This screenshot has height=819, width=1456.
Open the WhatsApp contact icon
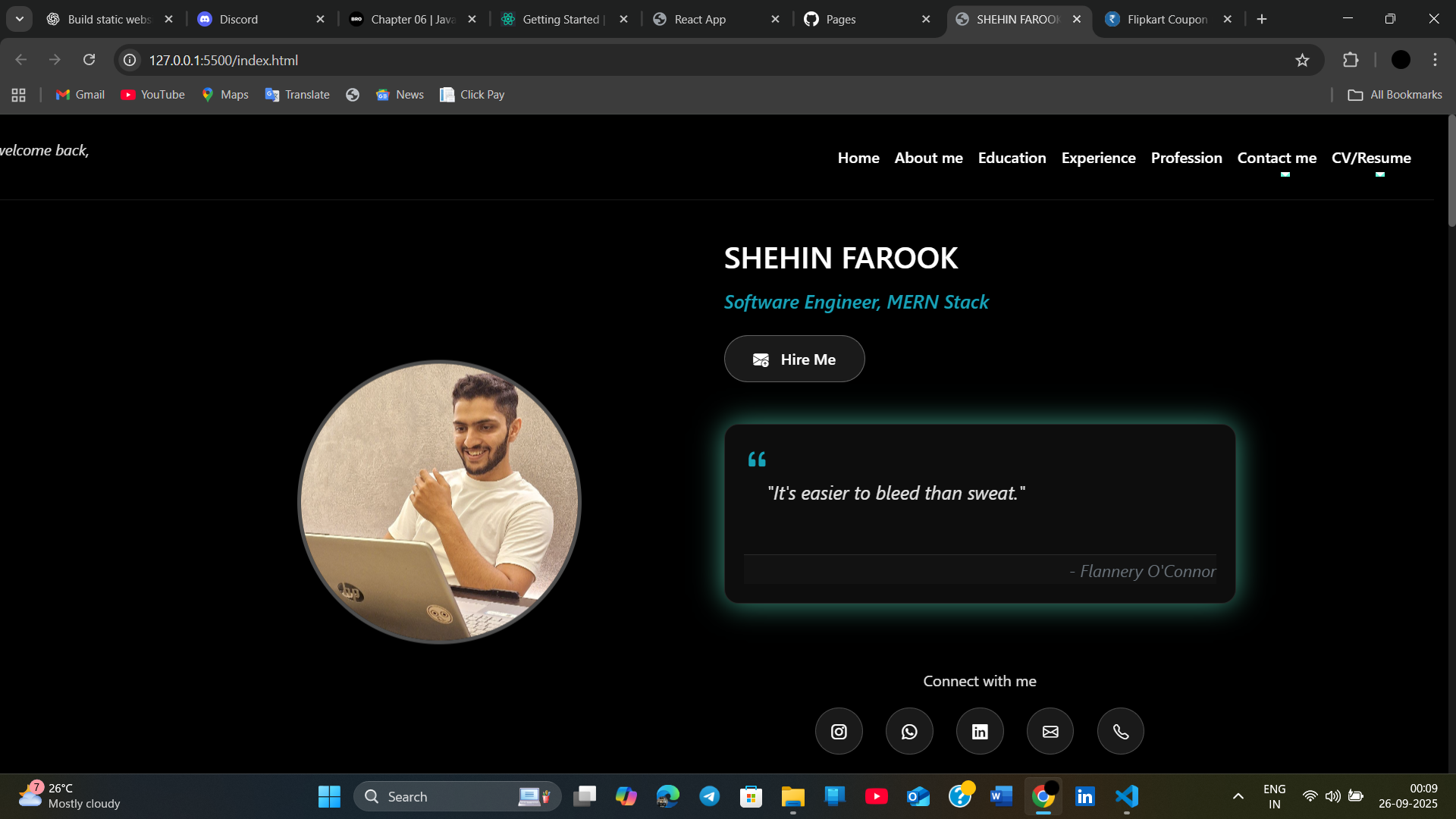coord(909,731)
